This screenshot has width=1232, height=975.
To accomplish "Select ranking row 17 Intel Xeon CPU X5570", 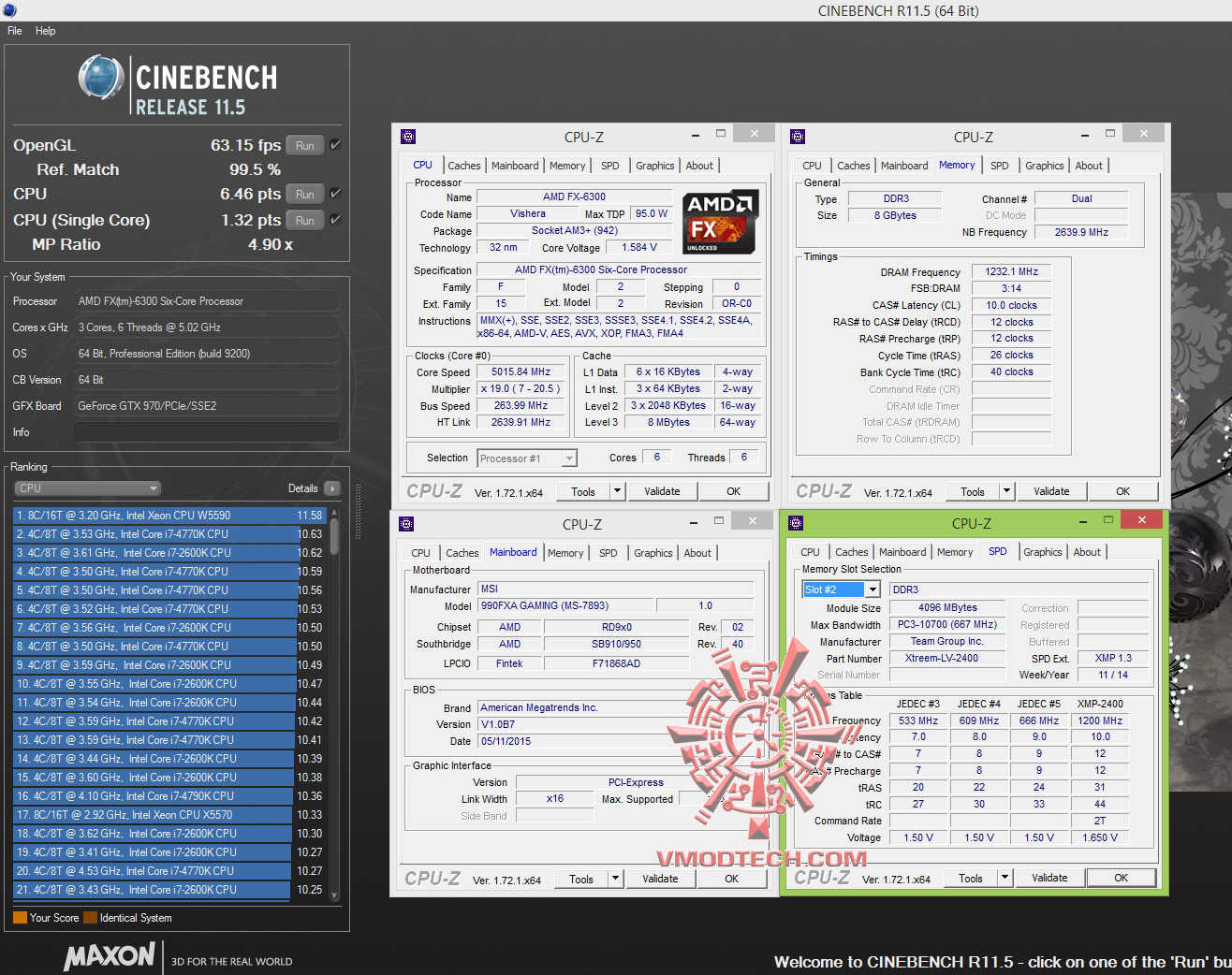I will point(169,815).
